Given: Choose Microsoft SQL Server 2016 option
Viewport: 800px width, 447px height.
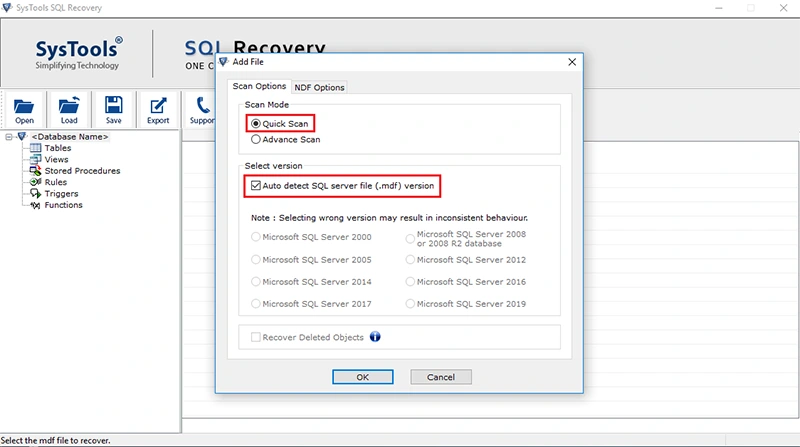Looking at the screenshot, I should (x=410, y=282).
